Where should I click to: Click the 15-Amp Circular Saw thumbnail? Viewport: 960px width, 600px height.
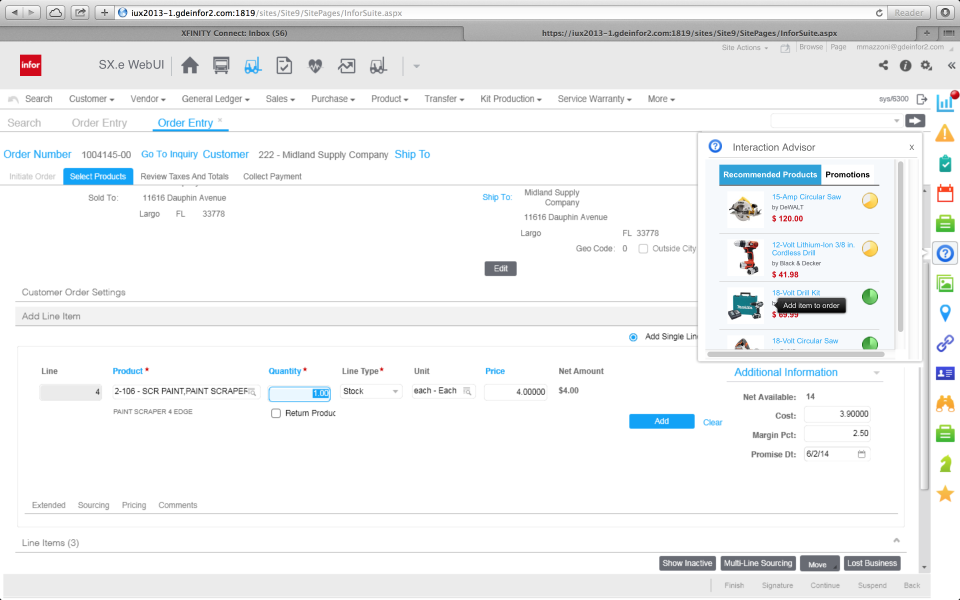(x=744, y=209)
